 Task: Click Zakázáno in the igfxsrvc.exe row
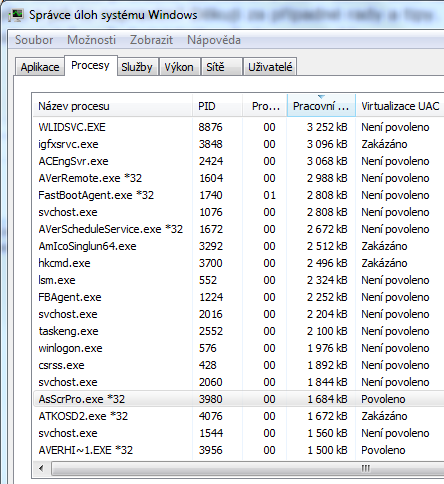[x=384, y=144]
